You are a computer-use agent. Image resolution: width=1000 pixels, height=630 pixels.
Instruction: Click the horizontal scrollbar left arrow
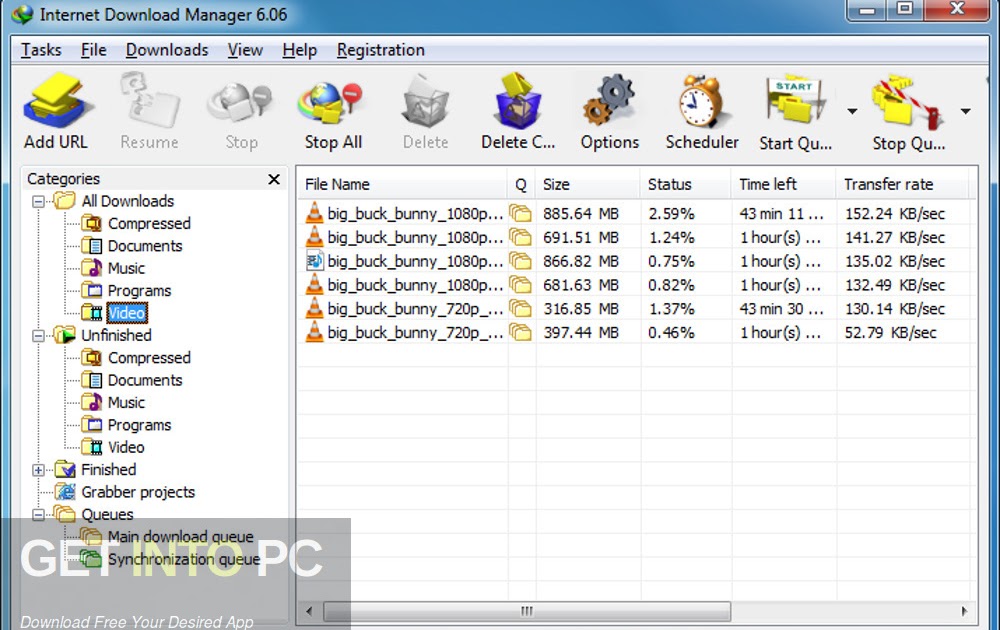309,612
